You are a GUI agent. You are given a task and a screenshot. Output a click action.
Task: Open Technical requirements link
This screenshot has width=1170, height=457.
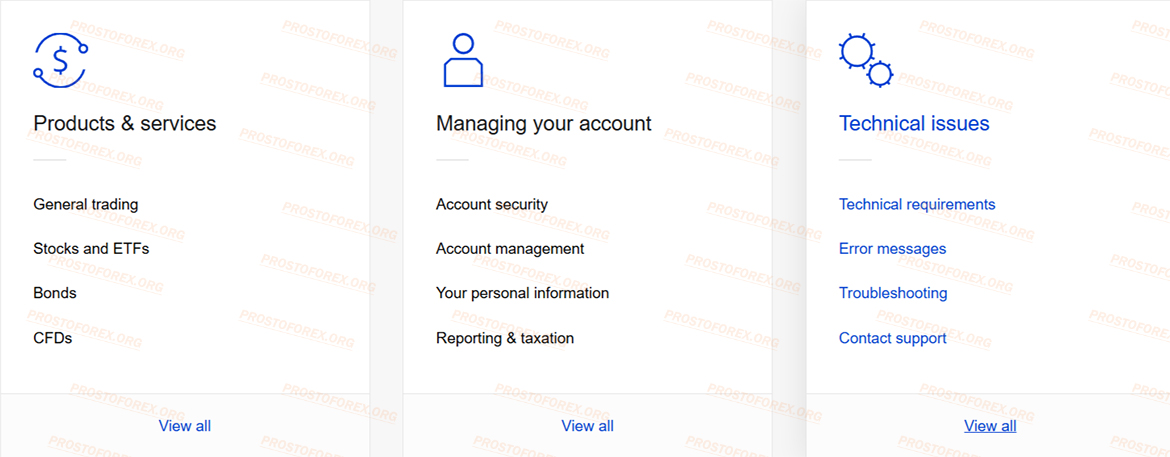point(917,205)
